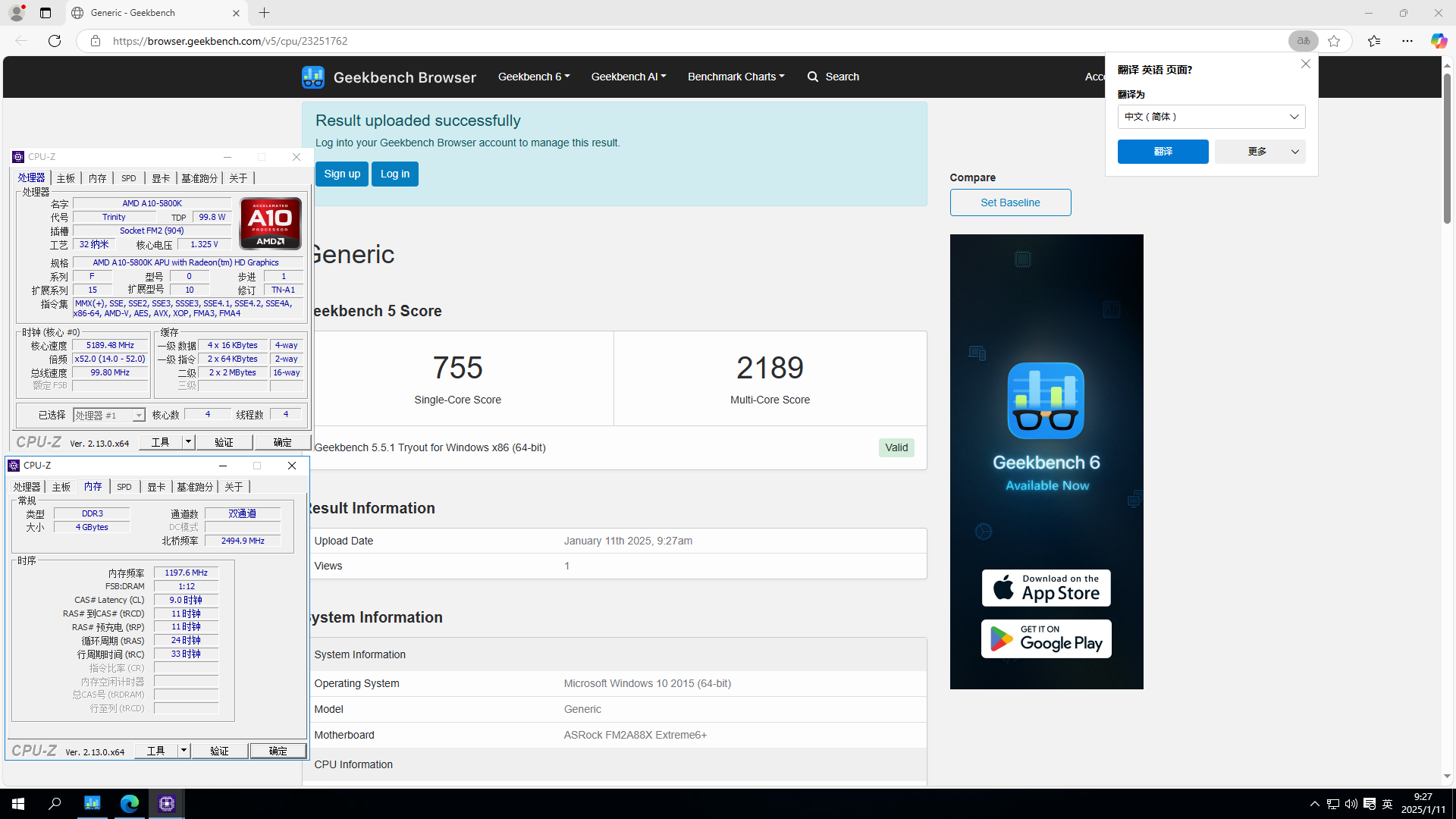The height and width of the screenshot is (819, 1456).
Task: Add page to favorites with star icon
Action: 1334,41
